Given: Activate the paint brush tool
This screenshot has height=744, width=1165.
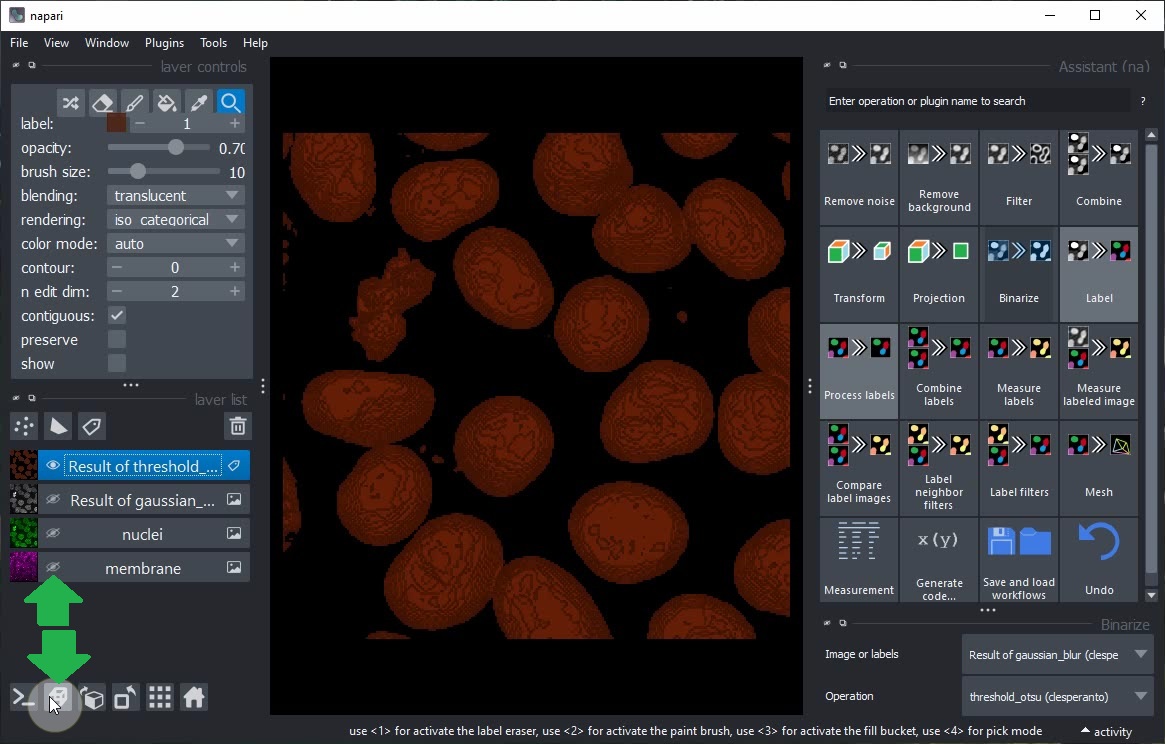Looking at the screenshot, I should 134,103.
